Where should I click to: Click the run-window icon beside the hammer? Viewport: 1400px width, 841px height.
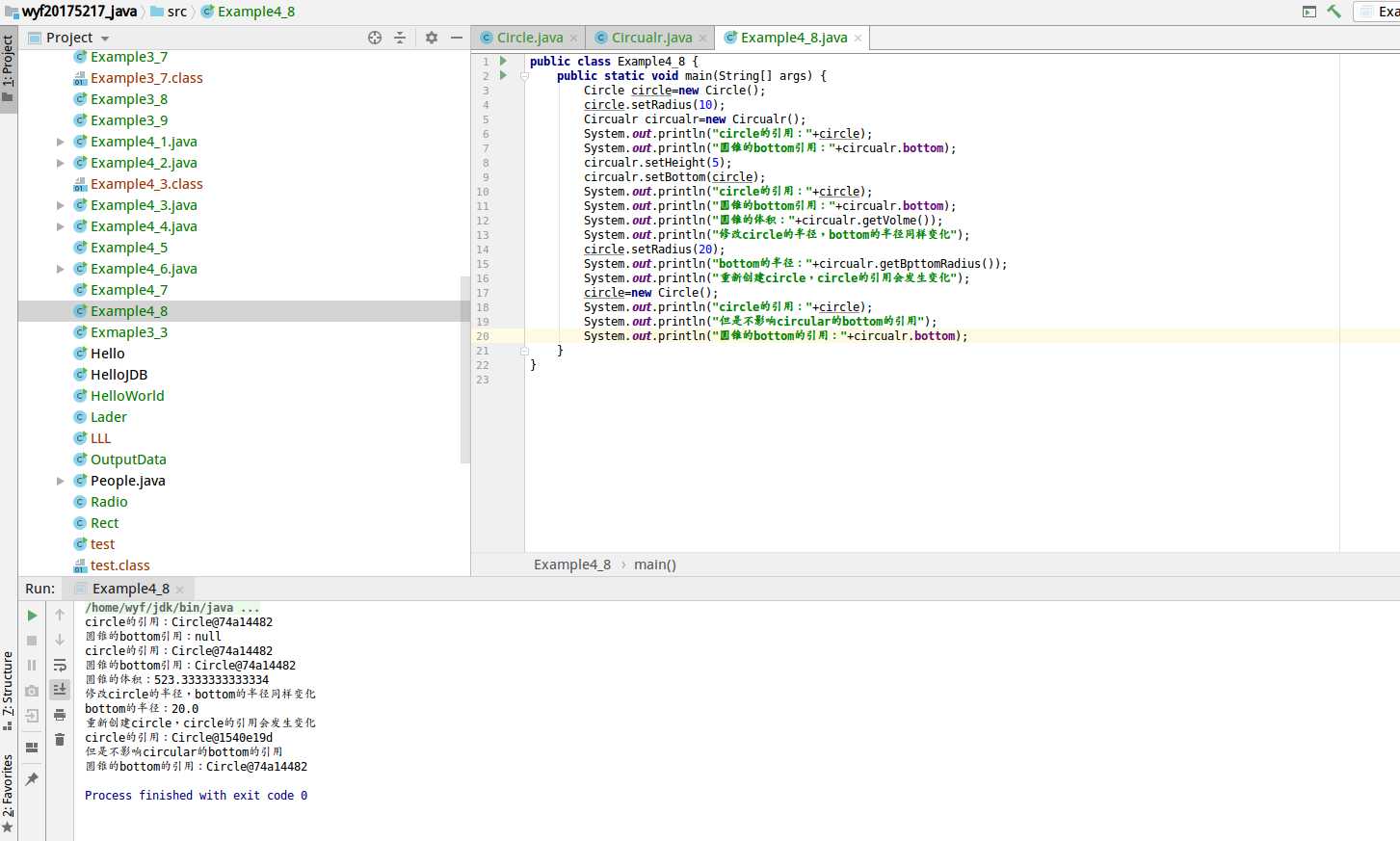(1308, 12)
